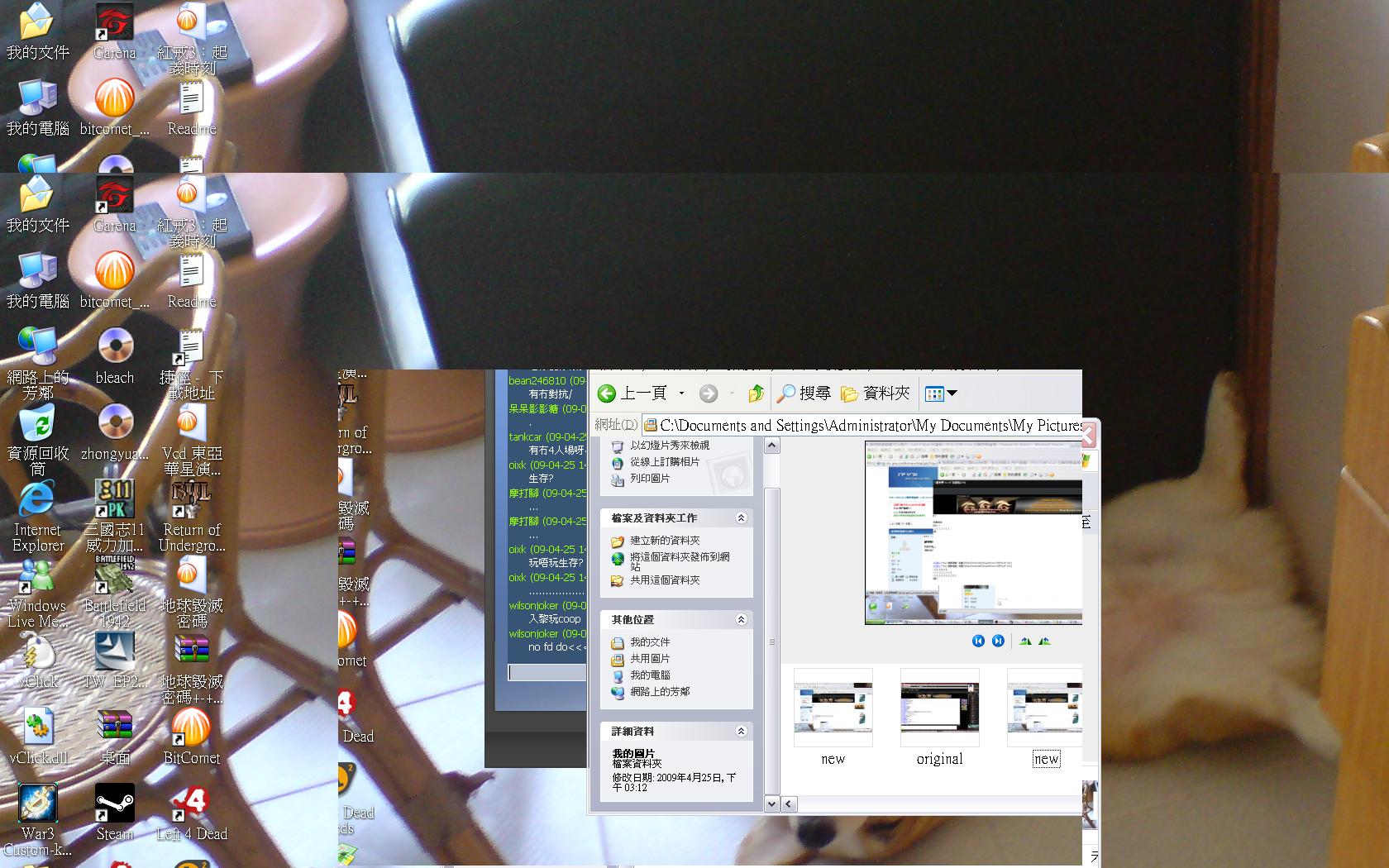Click the task pane scroll-down arrow
The height and width of the screenshot is (868, 1389).
(771, 804)
